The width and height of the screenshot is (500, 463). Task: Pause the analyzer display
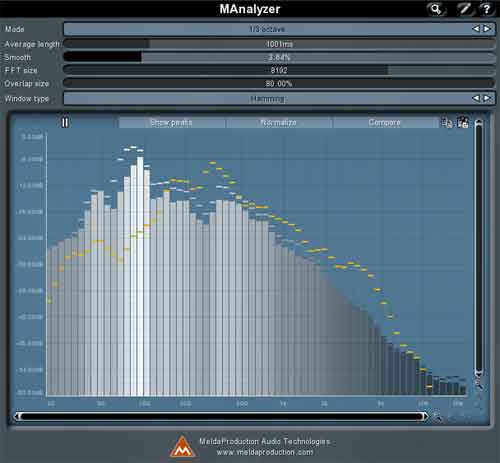click(x=65, y=123)
